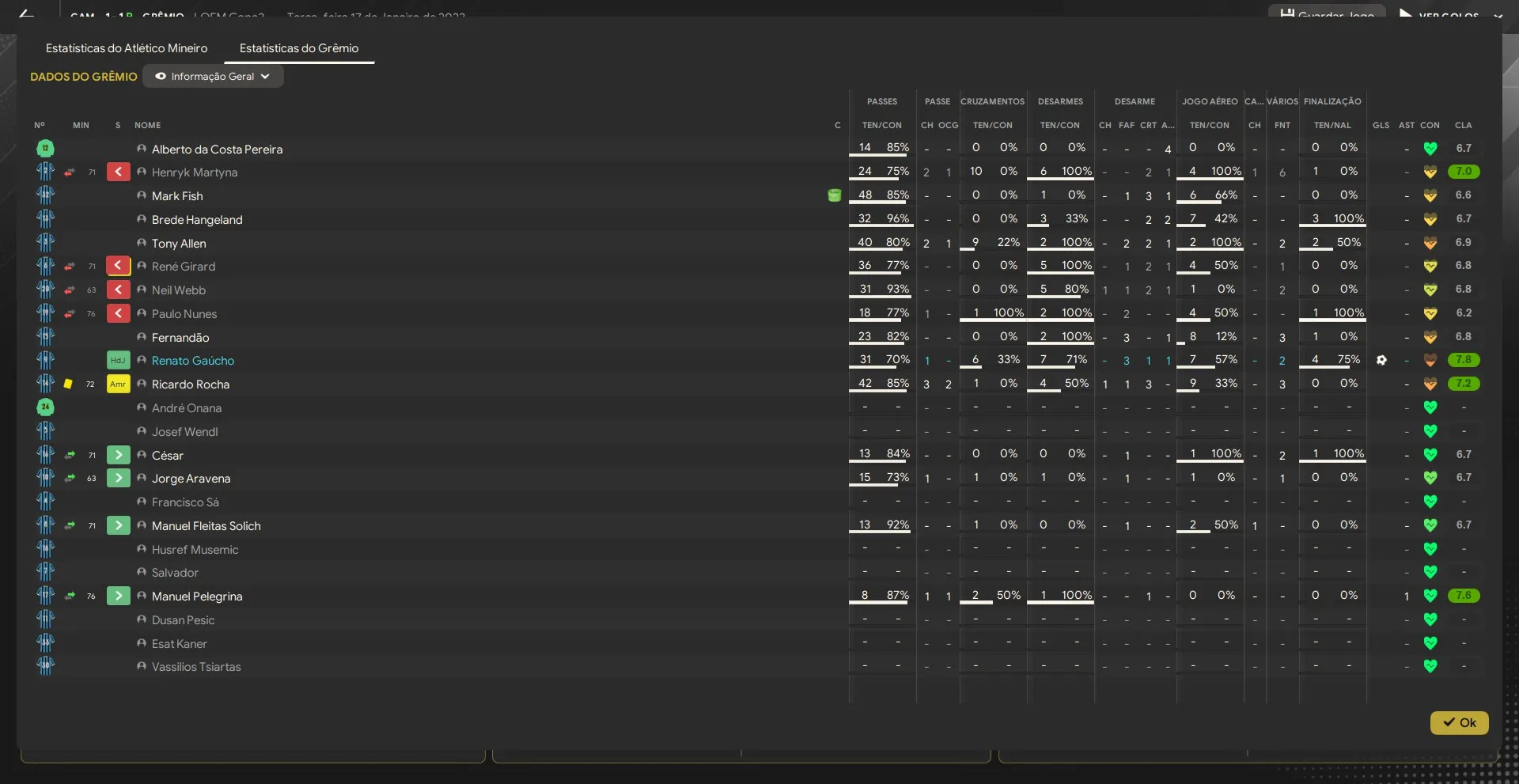Click 7.0 rating of Henryk Martyna
1519x784 pixels.
click(1464, 172)
